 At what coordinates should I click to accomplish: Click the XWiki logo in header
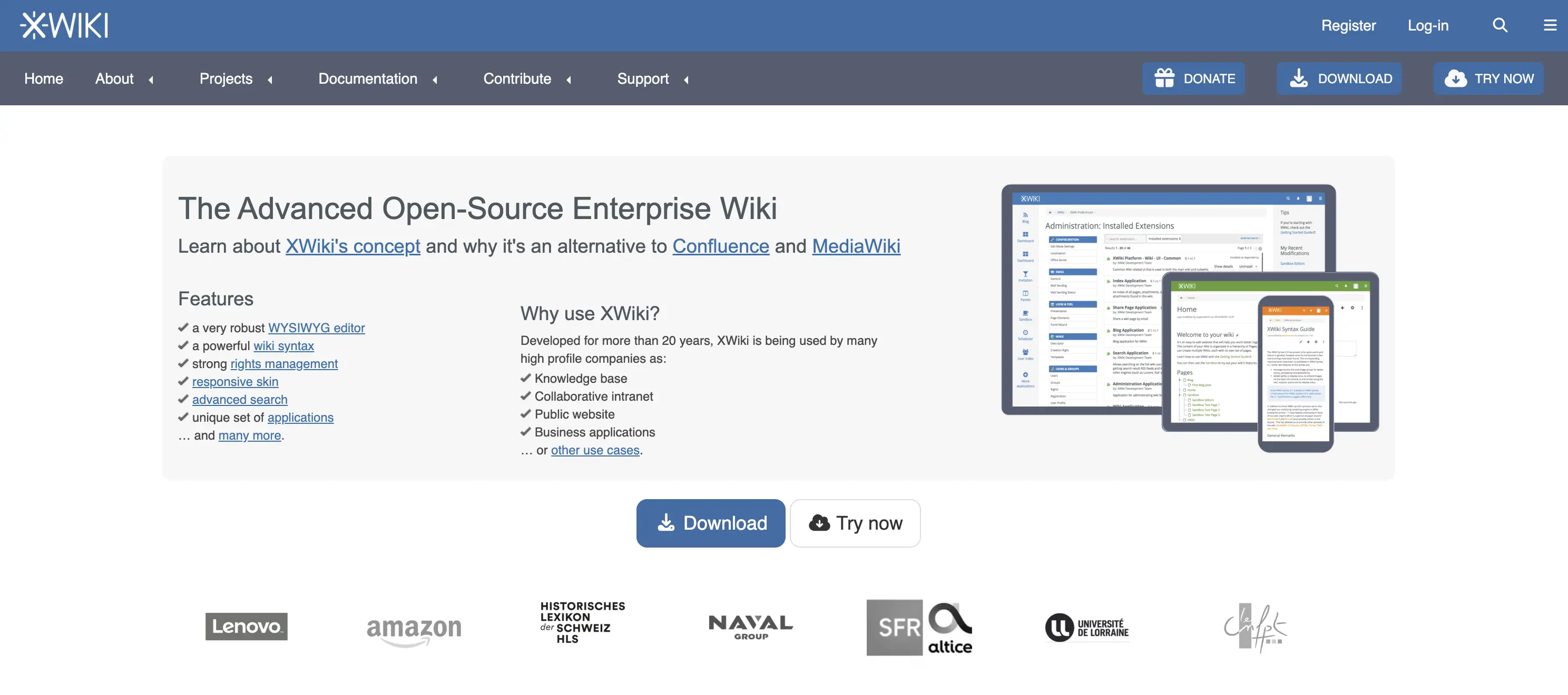point(64,26)
